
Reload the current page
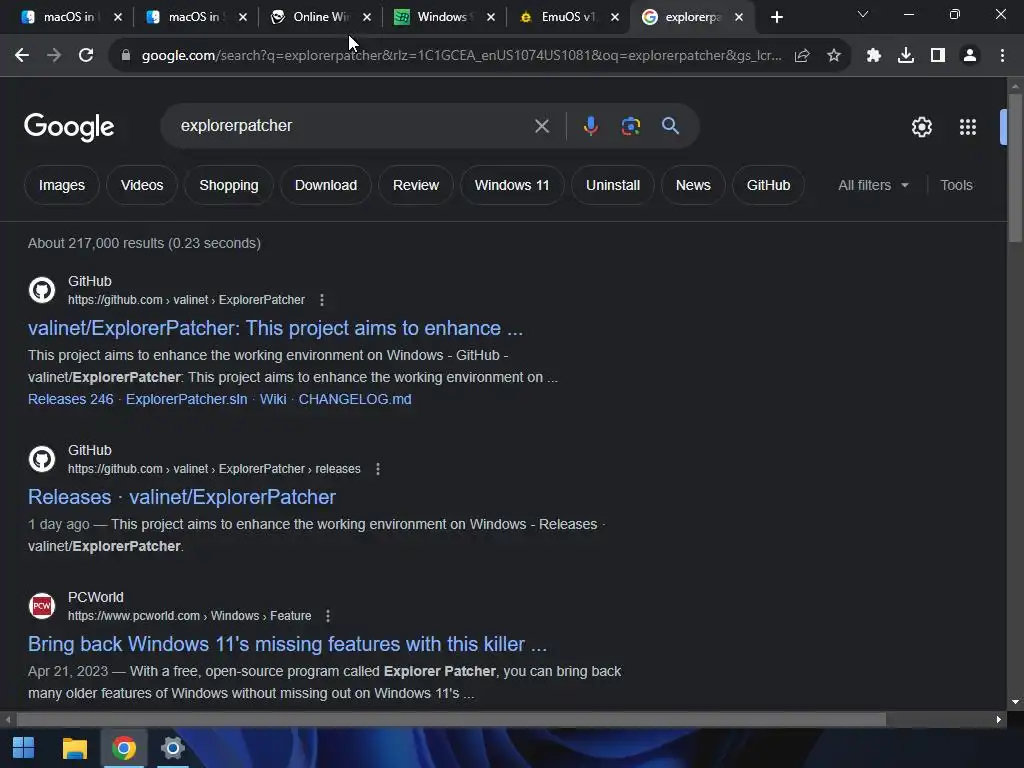click(x=86, y=56)
